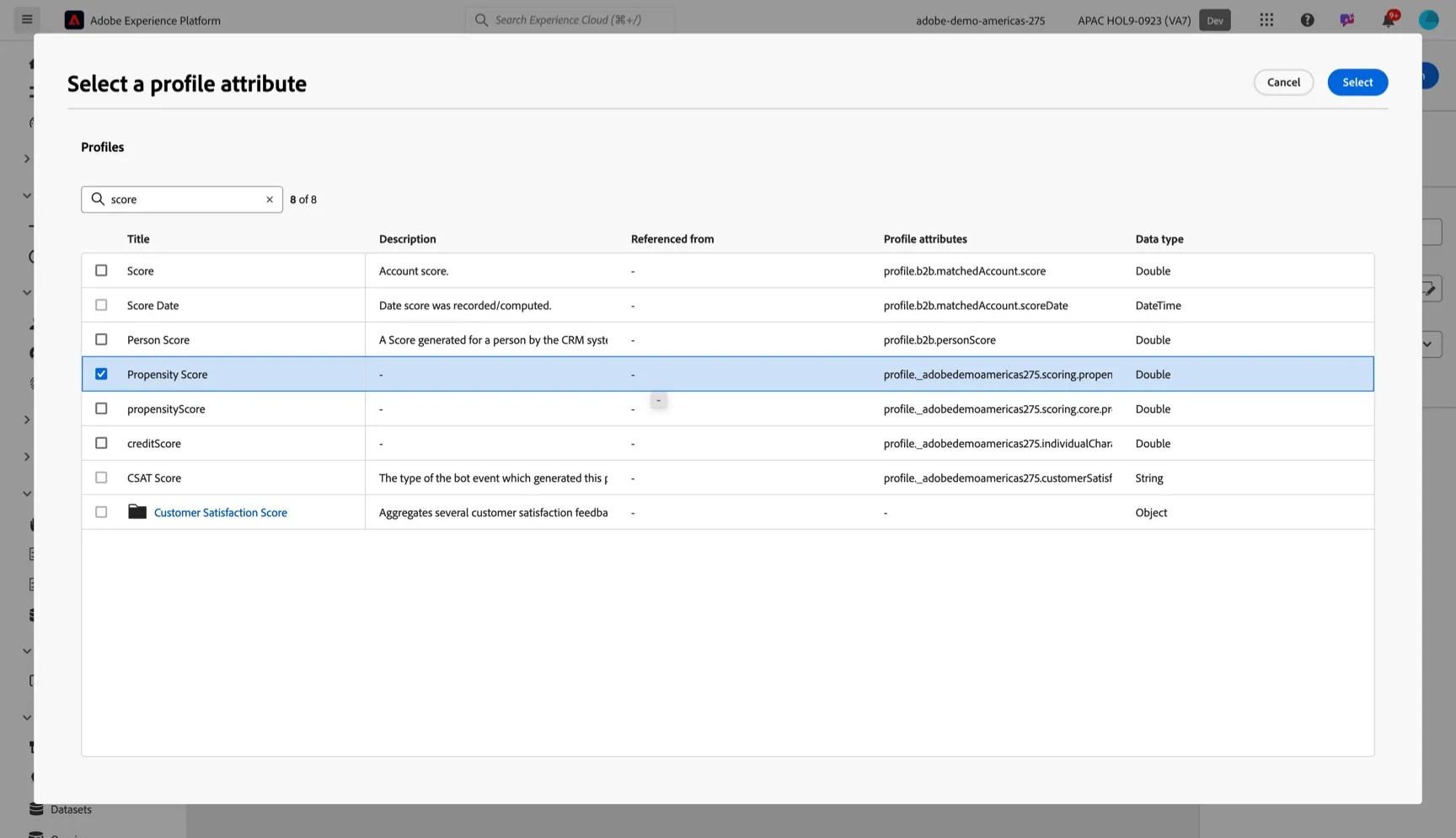Click the Cancel button
Image resolution: width=1456 pixels, height=838 pixels.
[x=1283, y=82]
